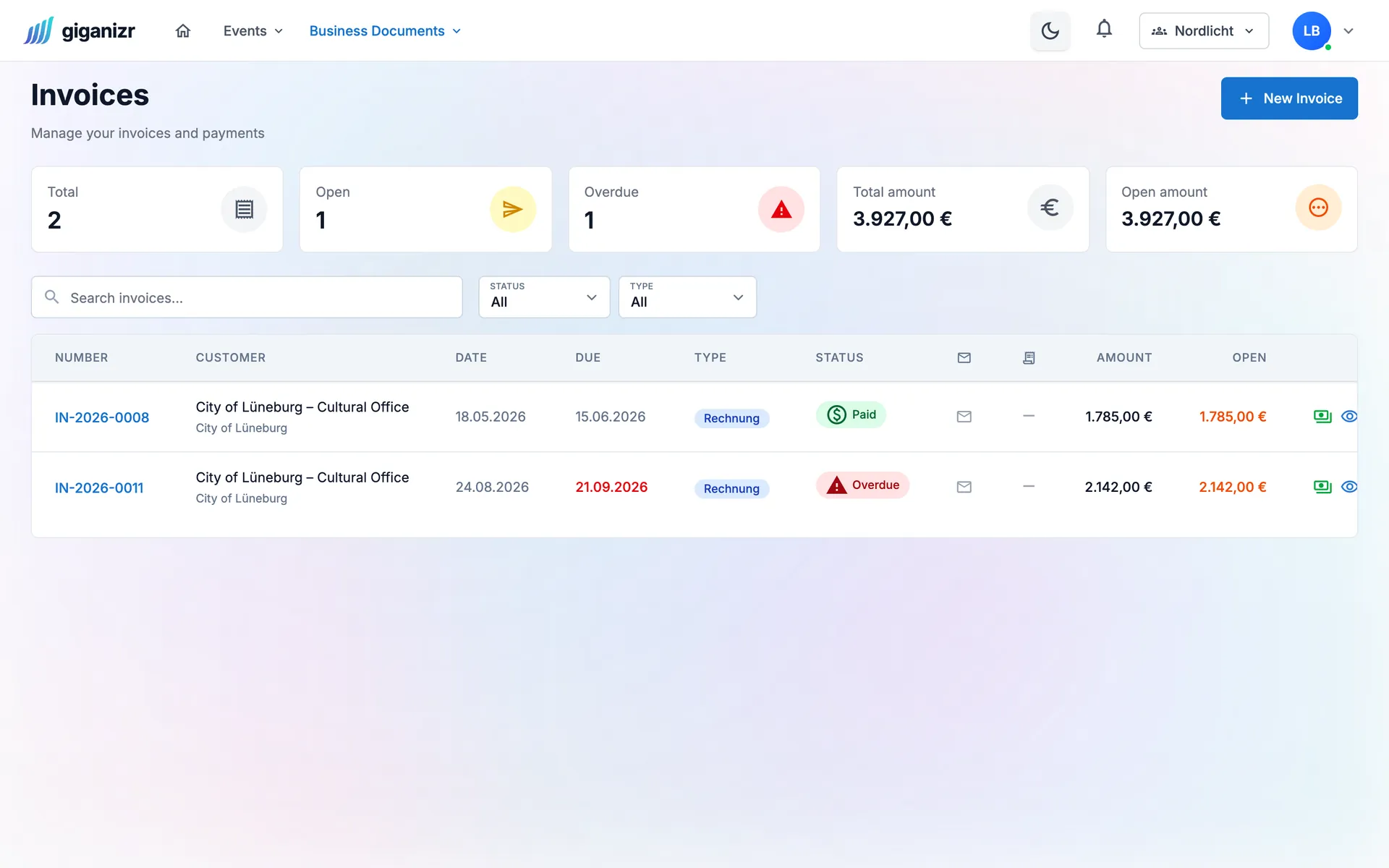The height and width of the screenshot is (868, 1389).
Task: Open invoice IN-2026-0008
Action: (x=102, y=417)
